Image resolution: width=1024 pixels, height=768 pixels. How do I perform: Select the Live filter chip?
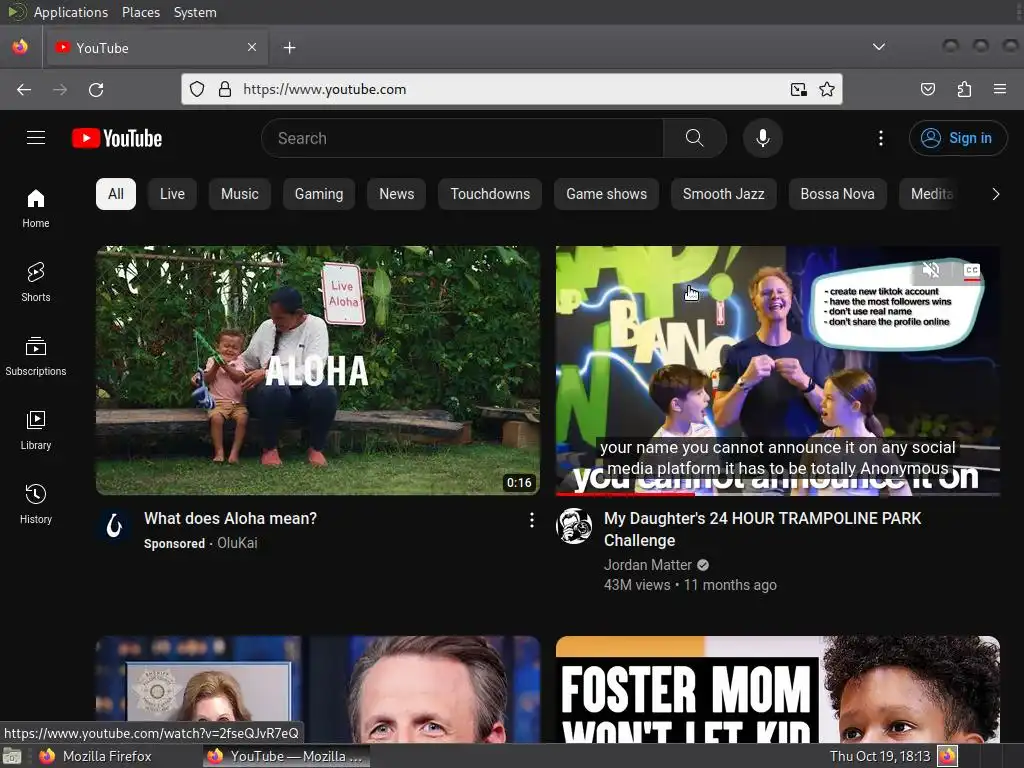pyautogui.click(x=172, y=194)
